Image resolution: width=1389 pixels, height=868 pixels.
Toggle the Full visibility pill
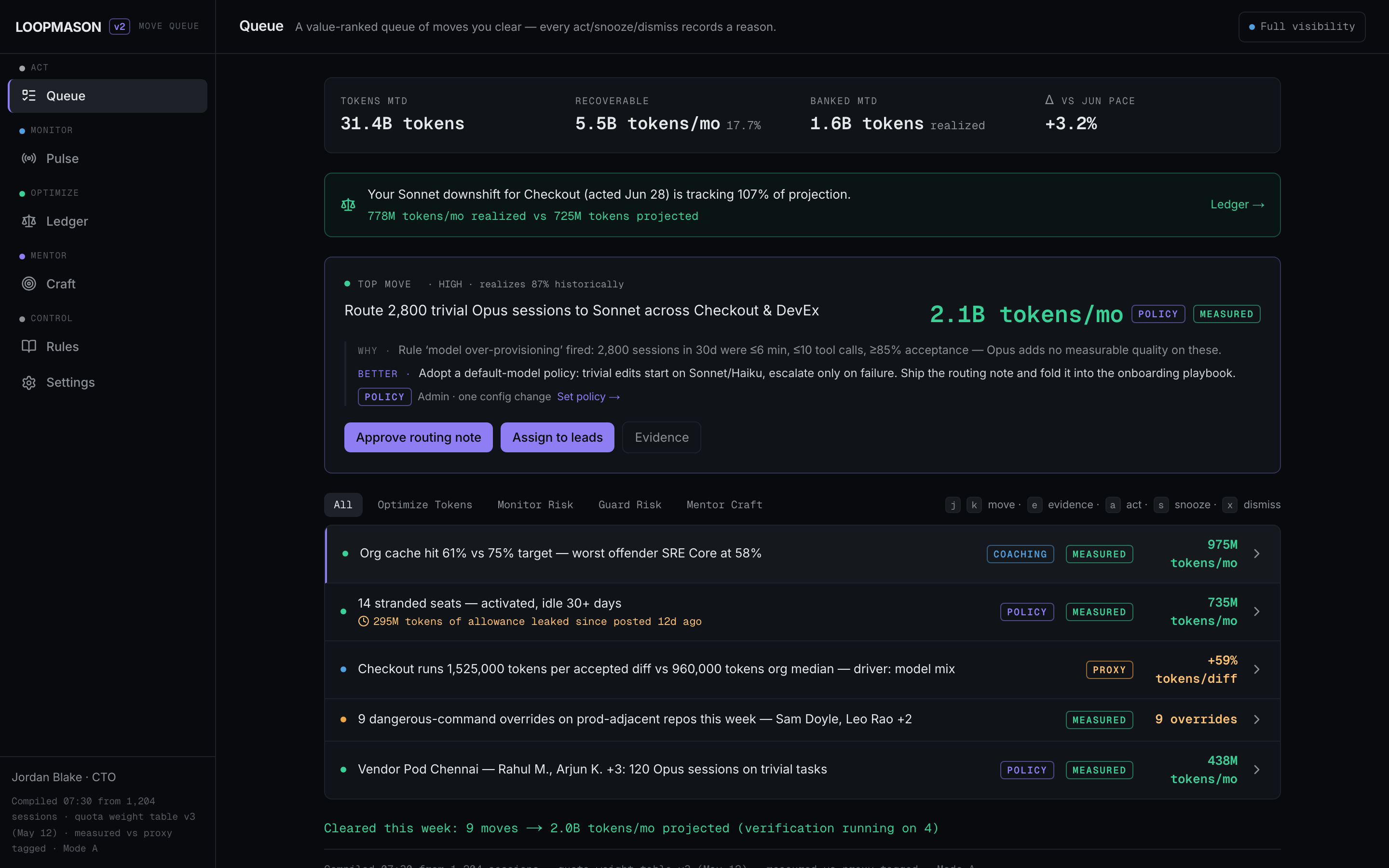tap(1302, 27)
